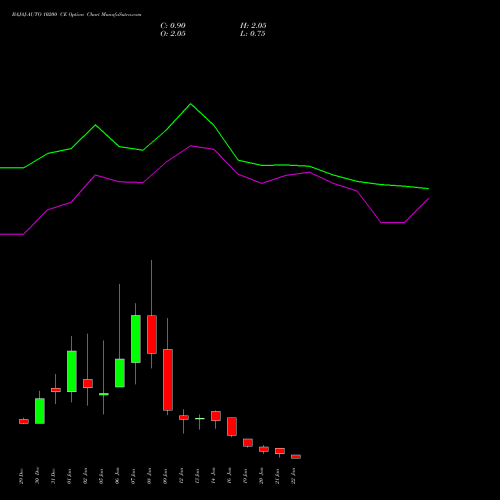The image size is (500, 500).
Task: Select the 09 Jan long red candlestick
Action: 168,380
